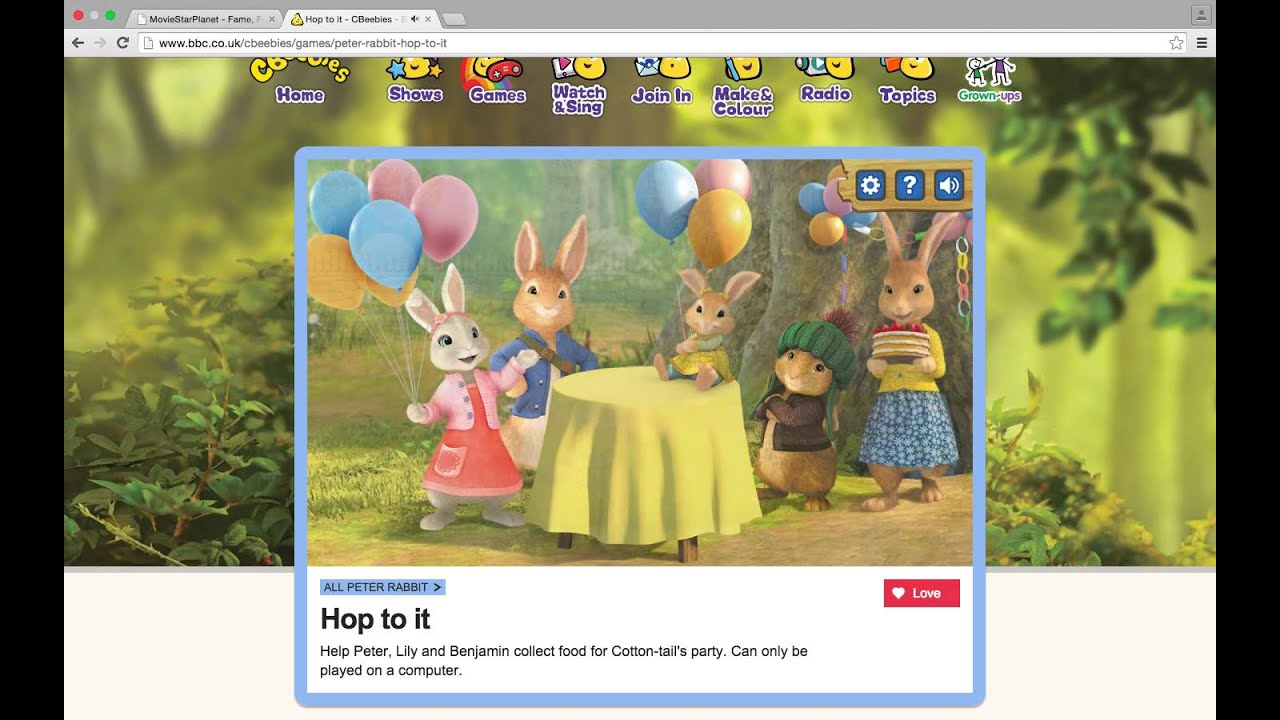Open Make & Colour section

pyautogui.click(x=743, y=87)
